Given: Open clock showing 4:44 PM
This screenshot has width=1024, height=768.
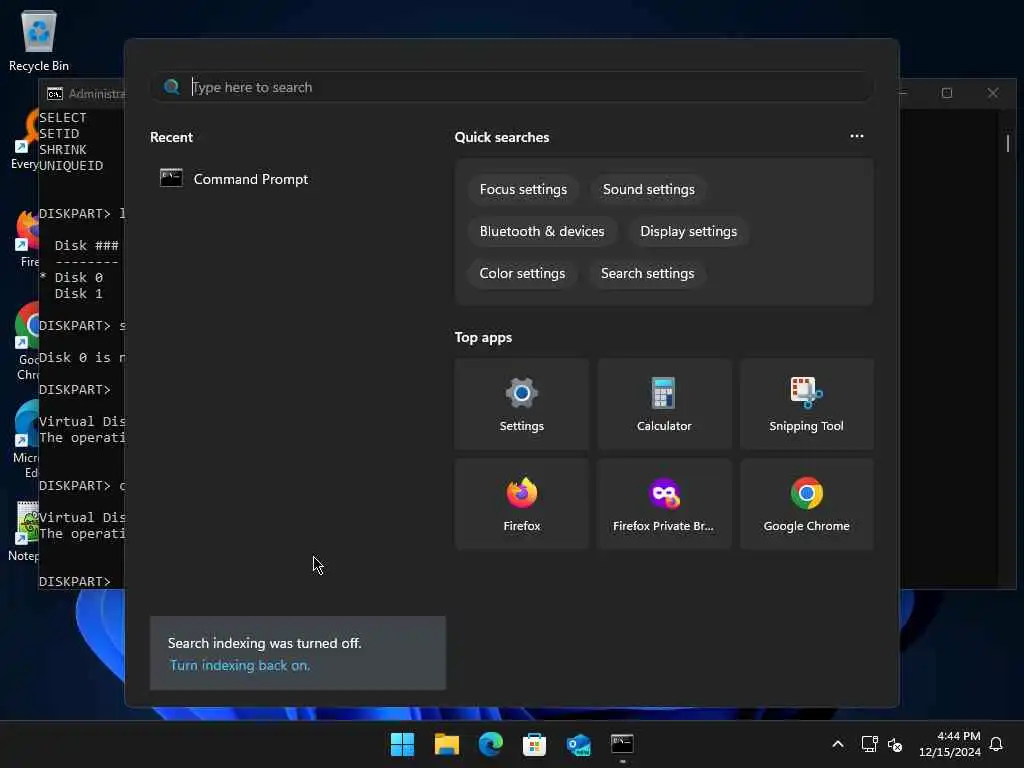Looking at the screenshot, I should [950, 744].
